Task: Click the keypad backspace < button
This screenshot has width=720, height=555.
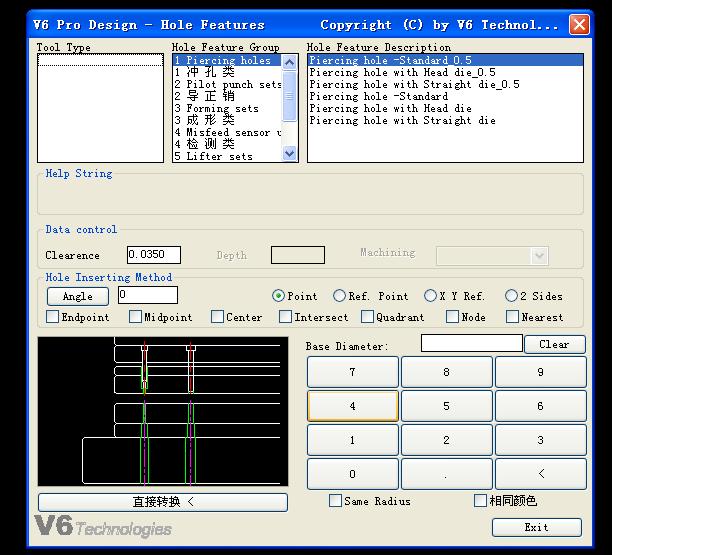Action: pos(540,474)
